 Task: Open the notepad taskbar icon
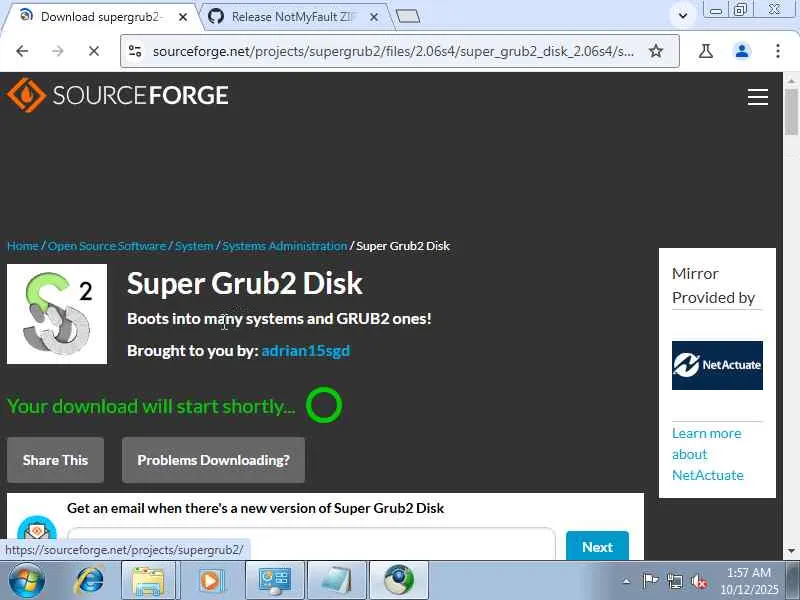click(337, 581)
